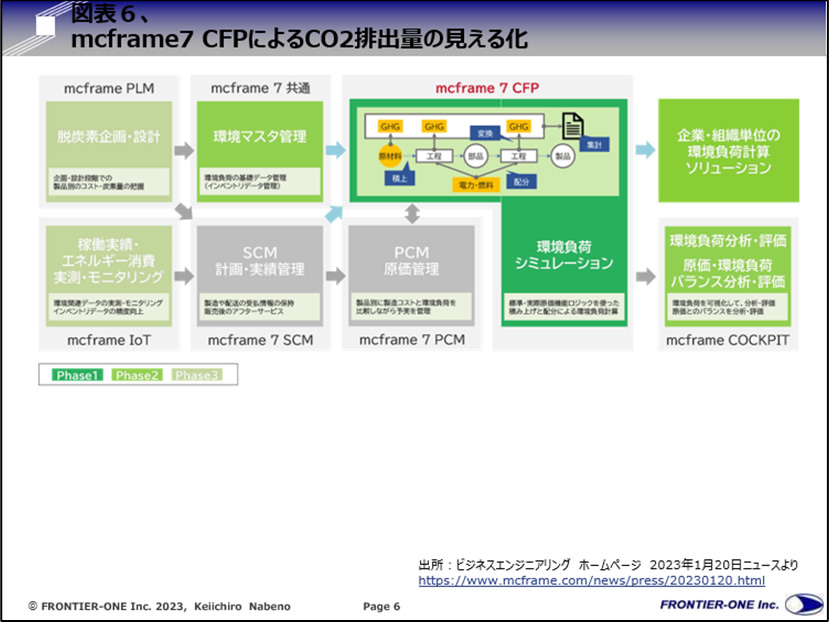
Task: Select the 稼働実績・エネルギー消費 monitoring block
Action: coord(109,276)
